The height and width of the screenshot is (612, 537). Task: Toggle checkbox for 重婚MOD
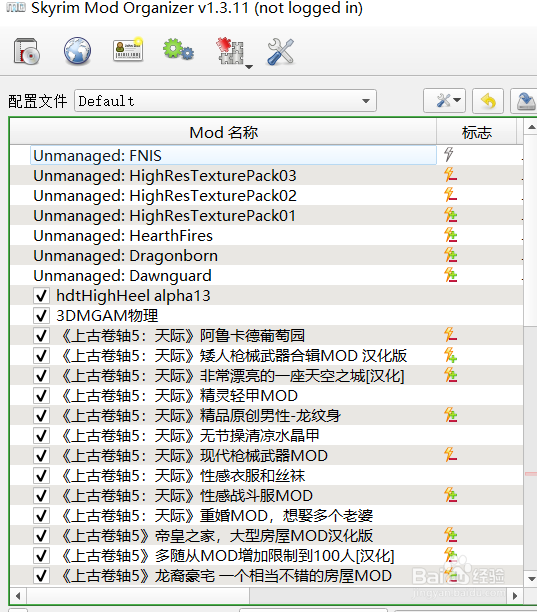click(x=41, y=516)
